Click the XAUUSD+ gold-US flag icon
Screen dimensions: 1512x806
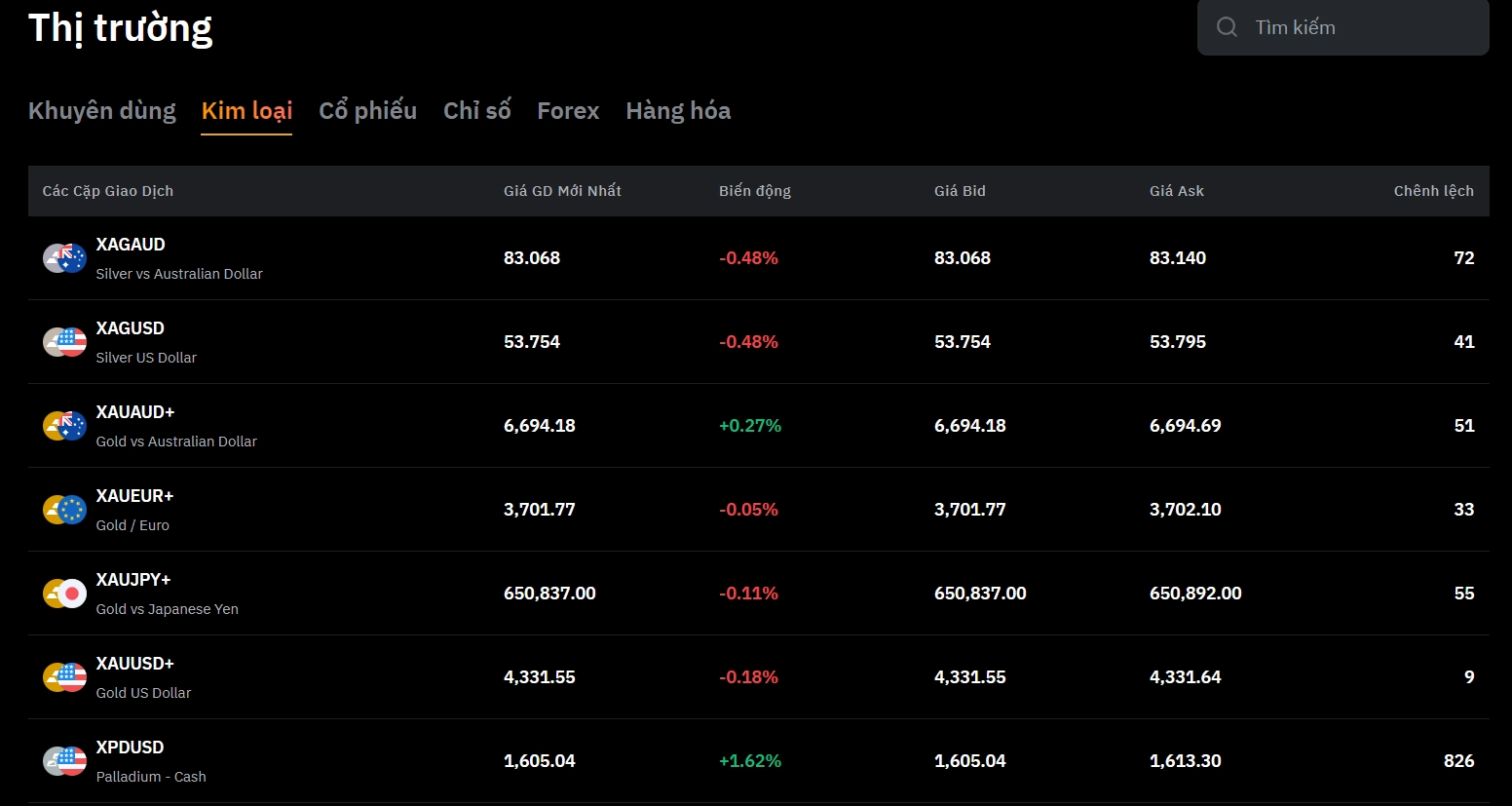64,677
